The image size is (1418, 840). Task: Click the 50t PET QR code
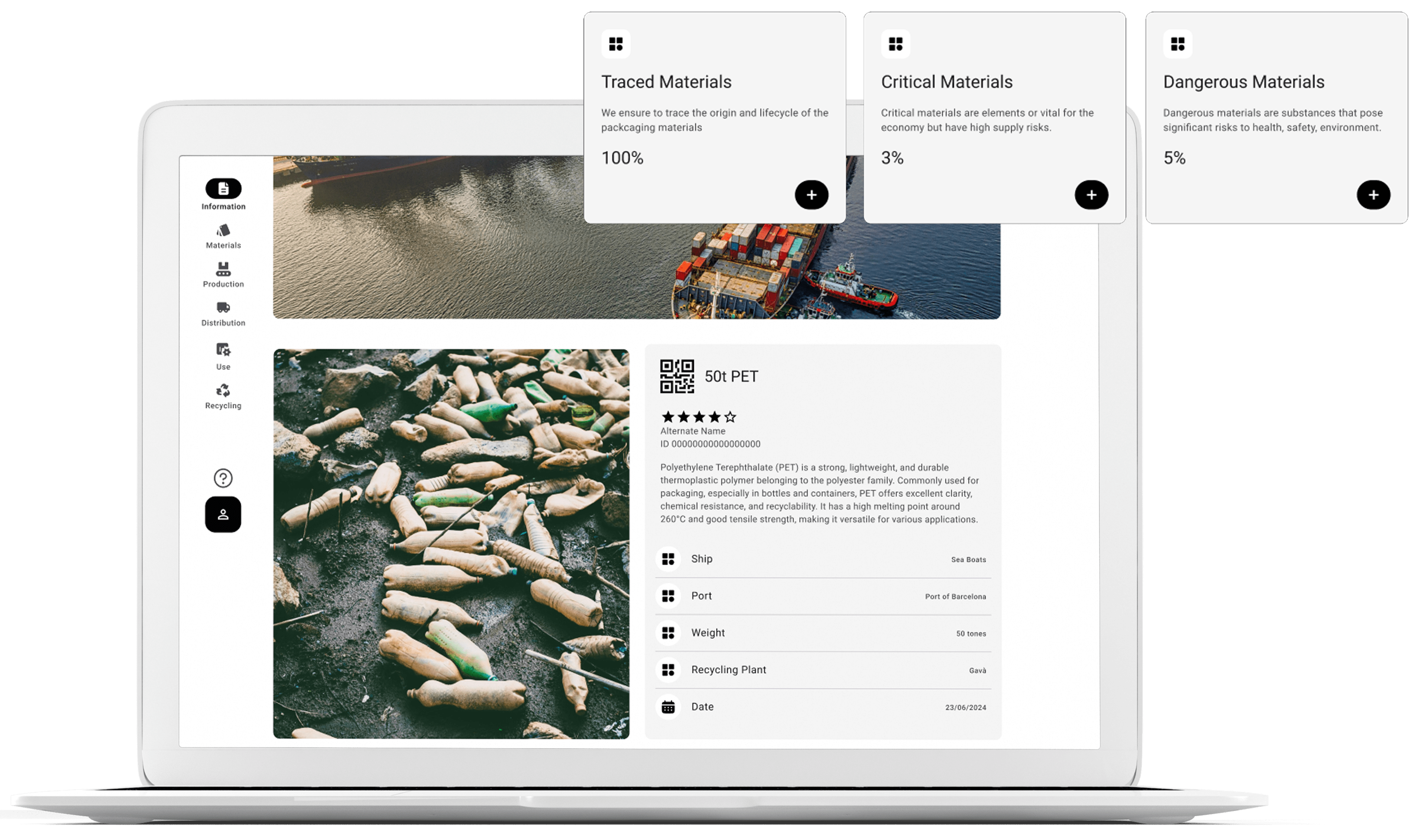tap(677, 377)
